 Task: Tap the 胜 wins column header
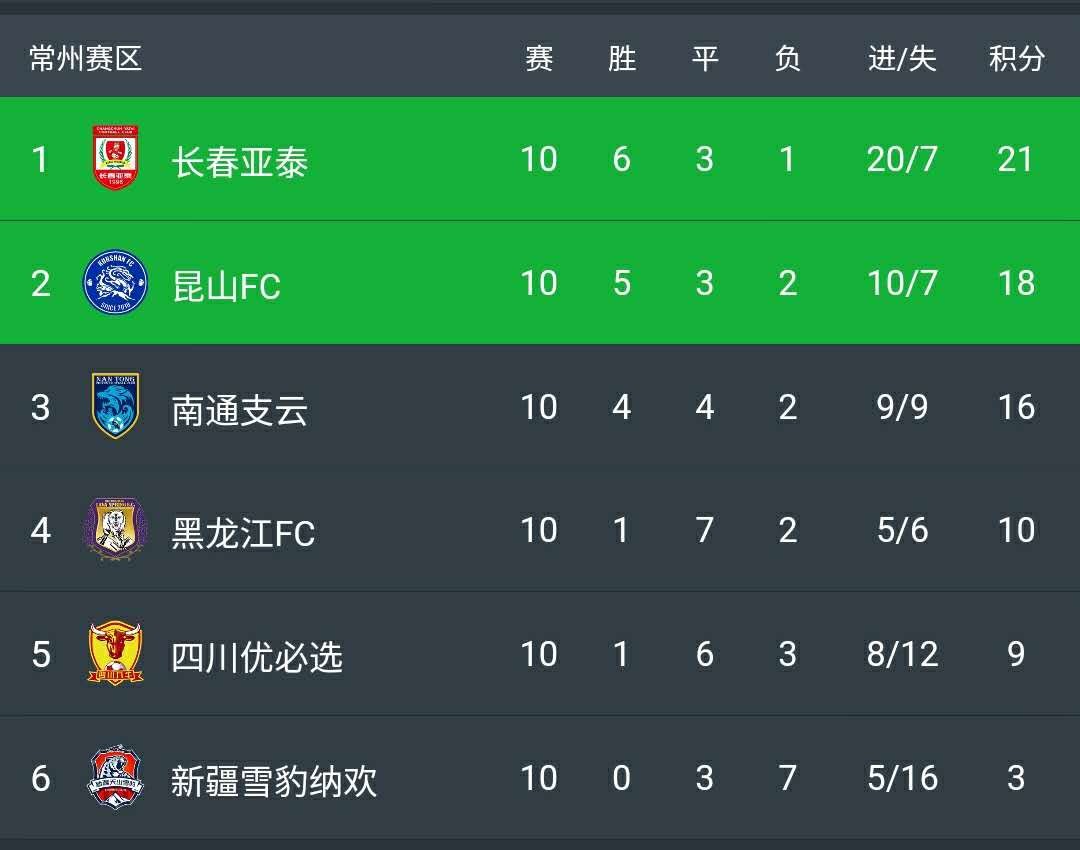coord(622,58)
